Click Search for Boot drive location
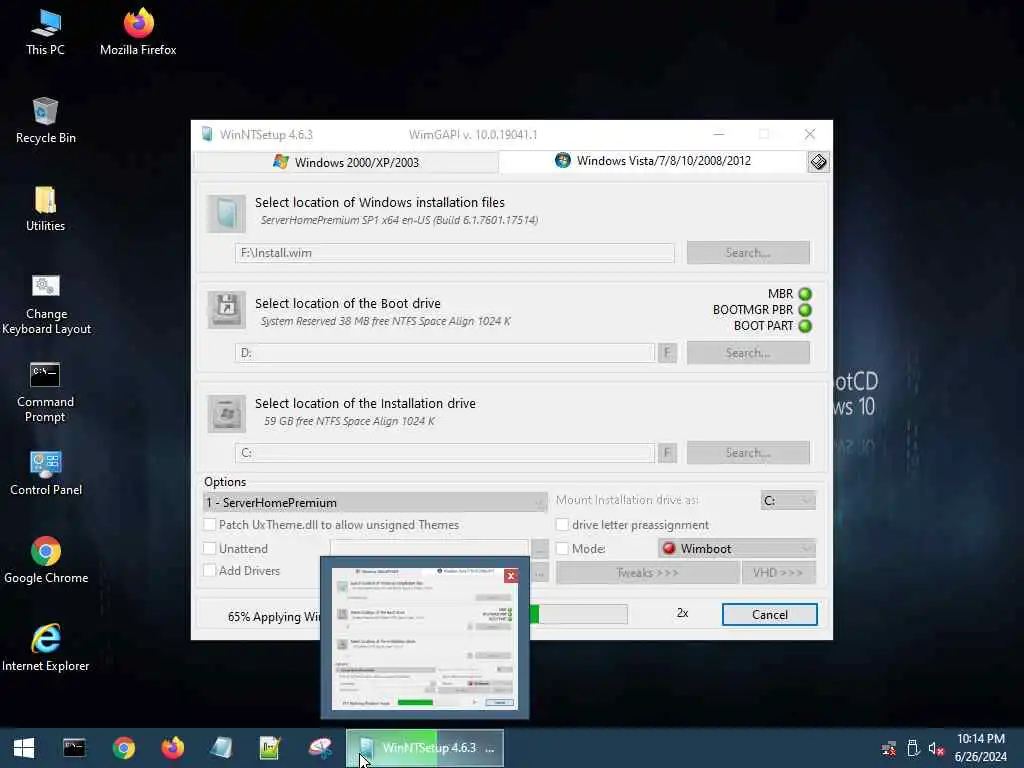This screenshot has height=768, width=1024. click(x=748, y=353)
